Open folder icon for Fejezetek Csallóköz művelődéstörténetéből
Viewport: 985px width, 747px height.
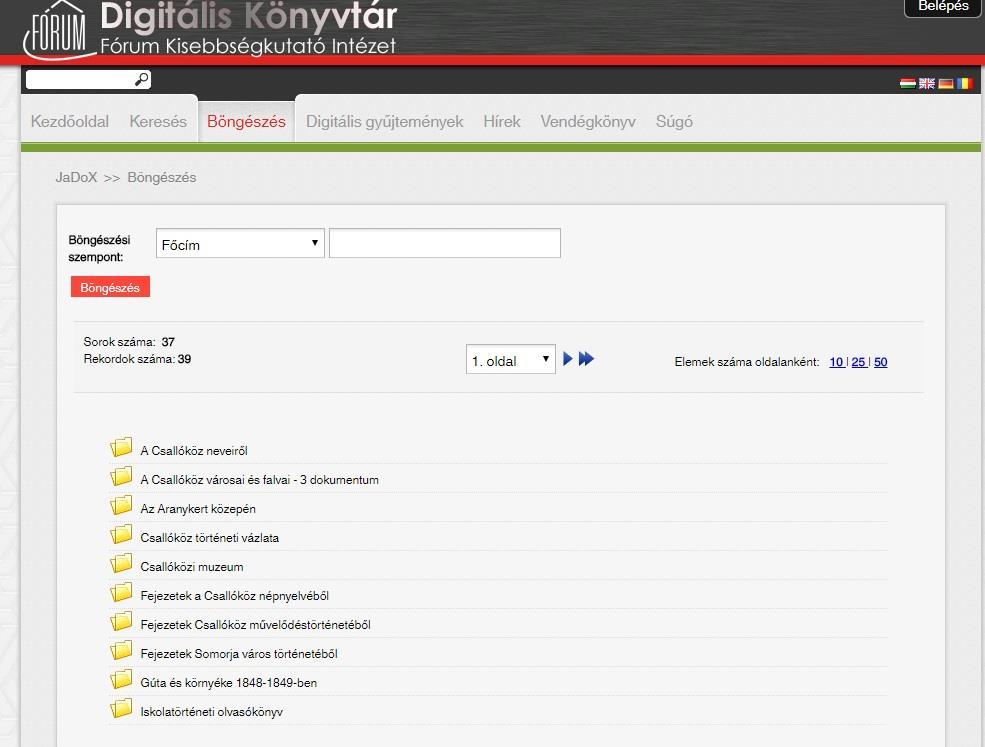pos(121,621)
